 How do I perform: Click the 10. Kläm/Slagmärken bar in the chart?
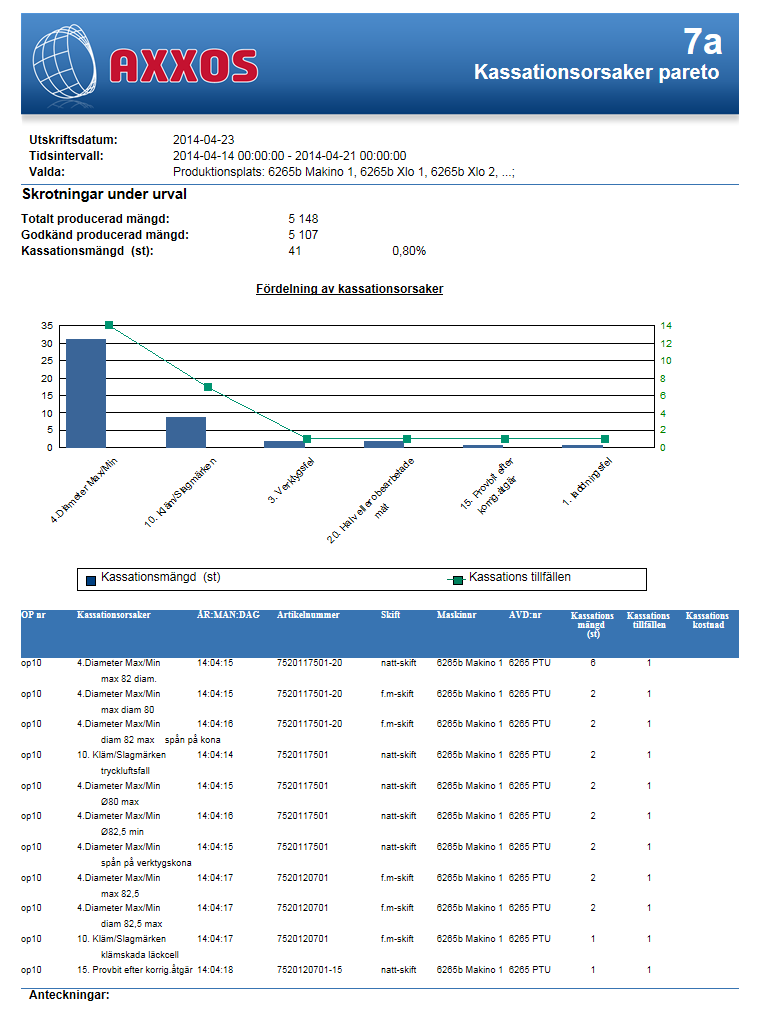pos(186,432)
